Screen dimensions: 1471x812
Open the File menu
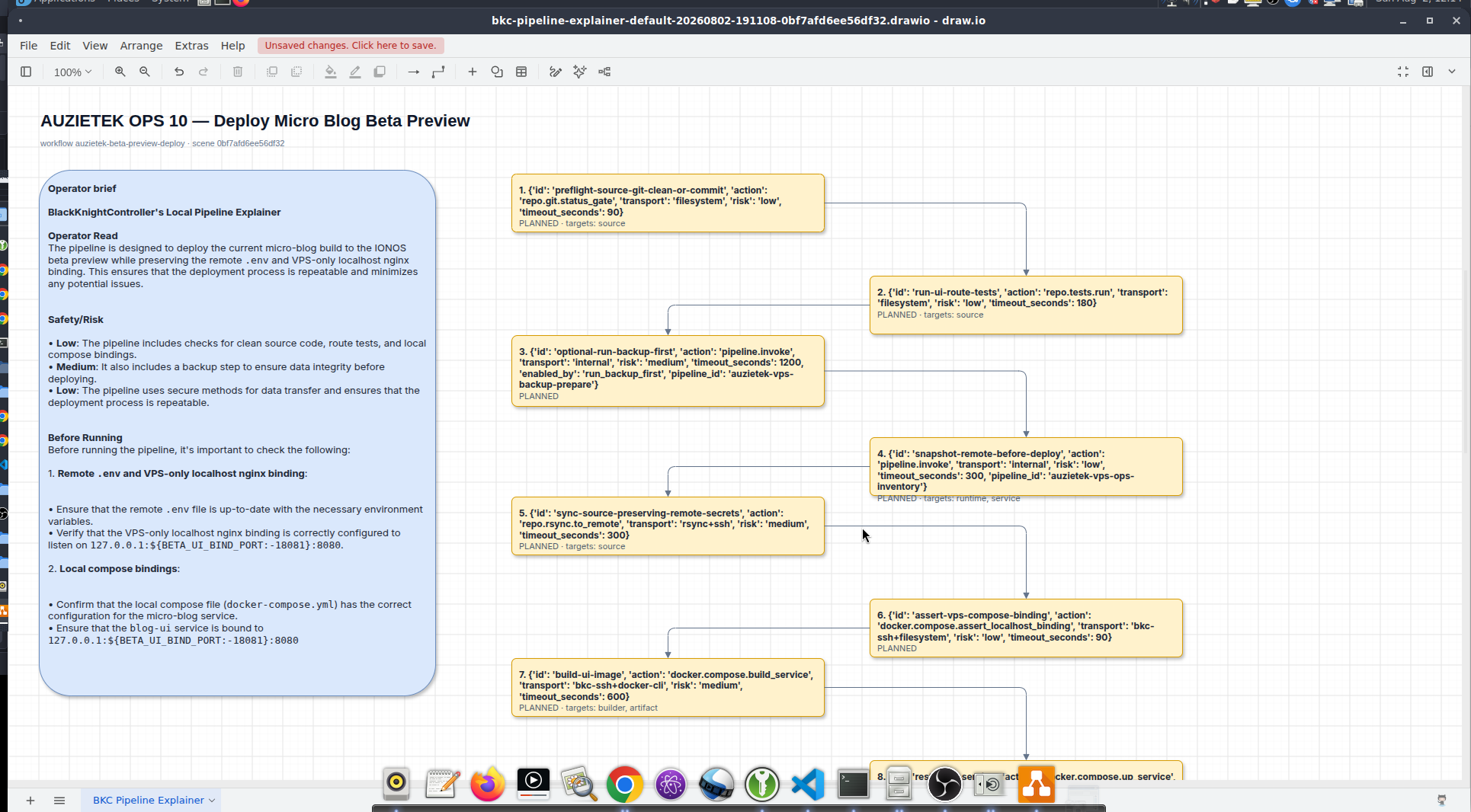click(x=28, y=46)
